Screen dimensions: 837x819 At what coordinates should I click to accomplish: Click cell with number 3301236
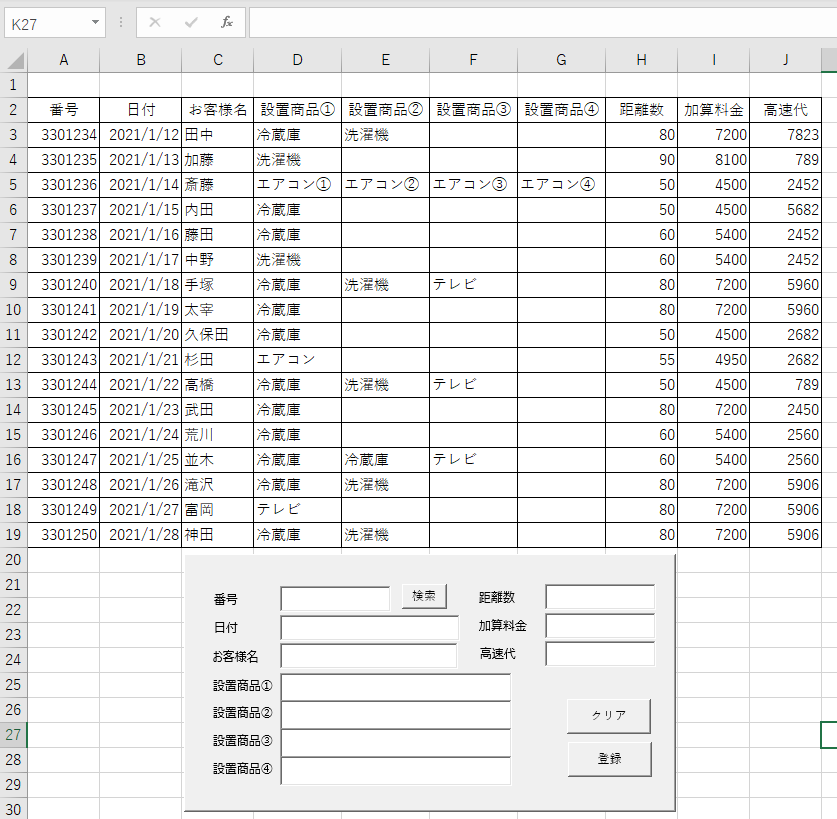pyautogui.click(x=64, y=184)
